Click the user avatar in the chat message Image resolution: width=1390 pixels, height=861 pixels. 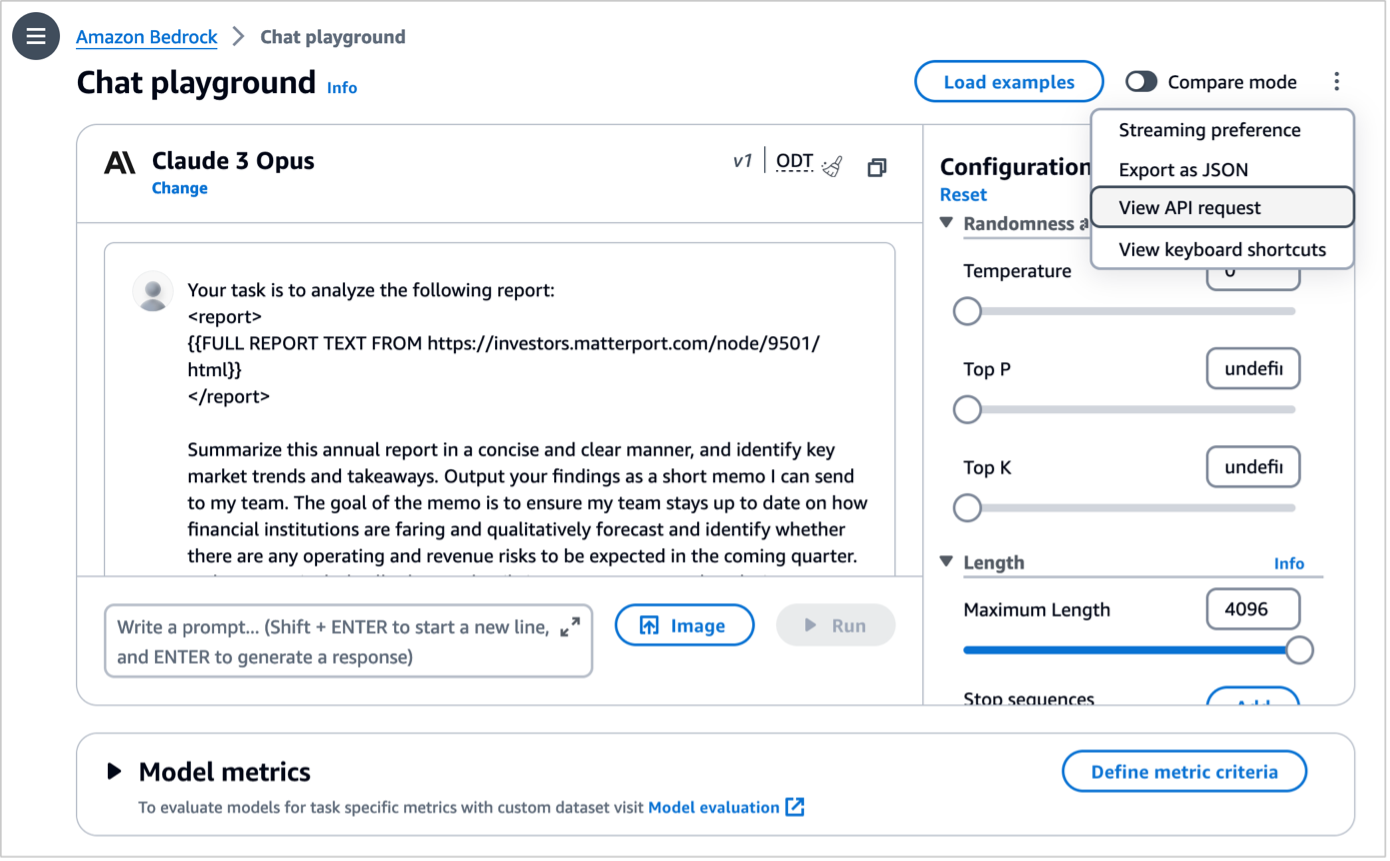click(x=153, y=292)
